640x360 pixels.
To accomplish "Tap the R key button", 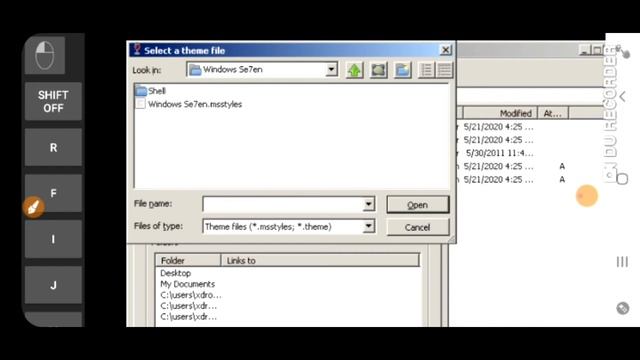I will tap(53, 147).
